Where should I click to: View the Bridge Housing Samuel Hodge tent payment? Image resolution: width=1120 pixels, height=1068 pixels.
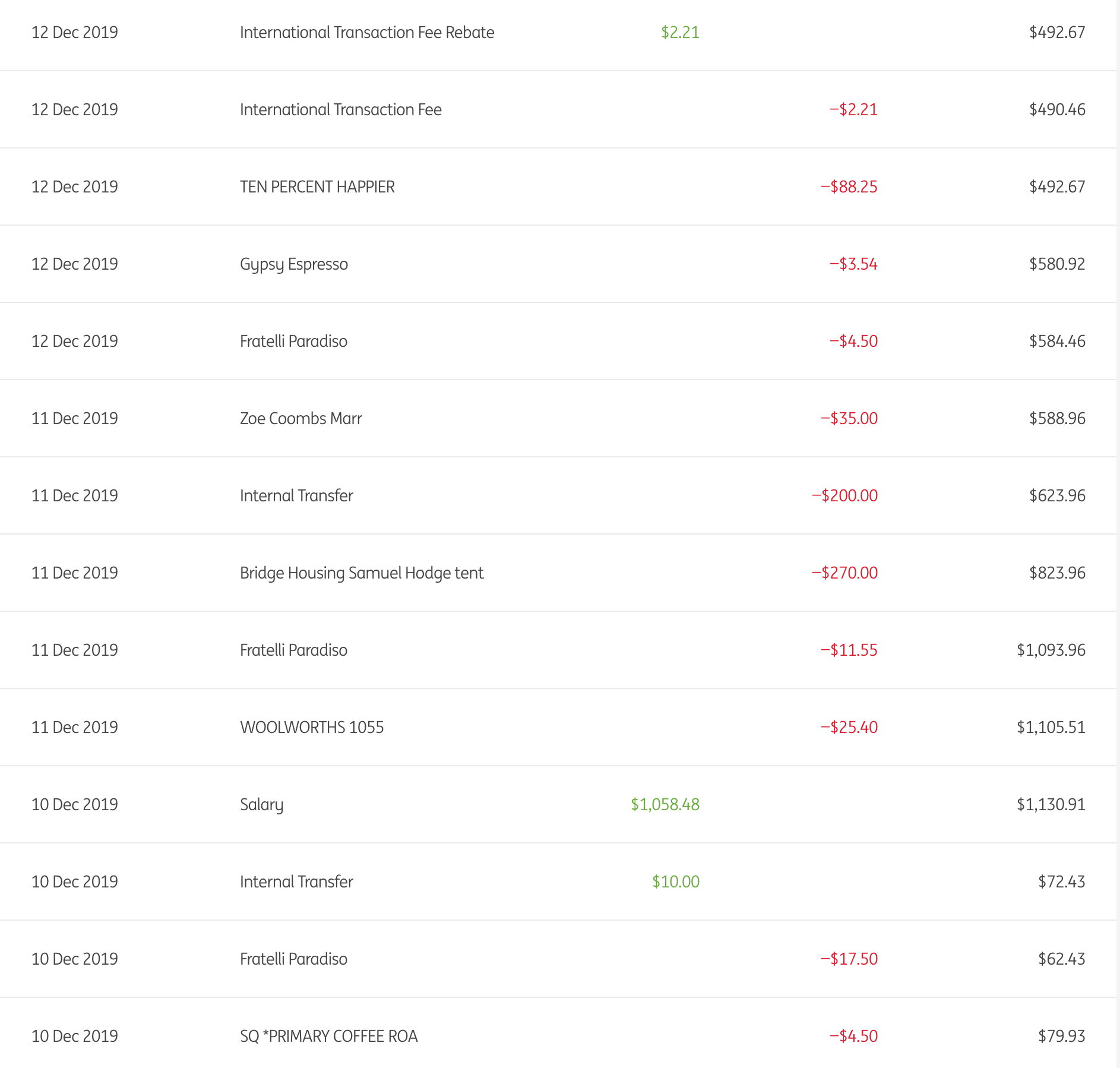pyautogui.click(x=361, y=573)
